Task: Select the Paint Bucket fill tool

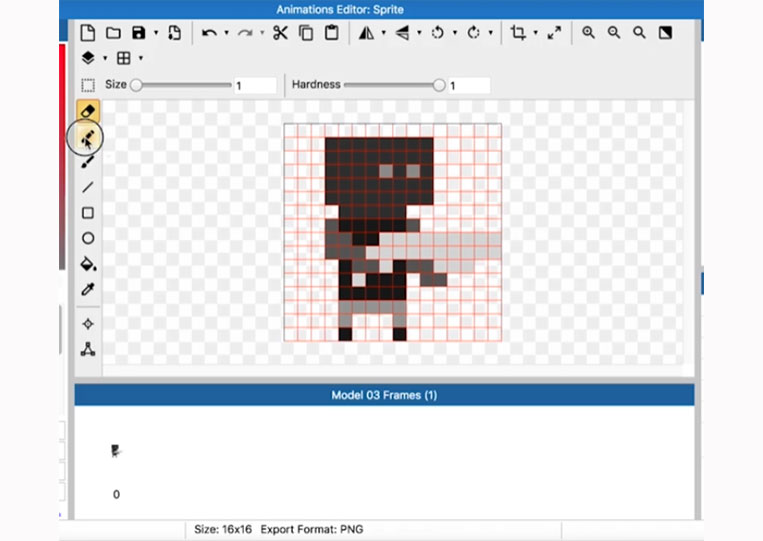Action: [x=88, y=264]
